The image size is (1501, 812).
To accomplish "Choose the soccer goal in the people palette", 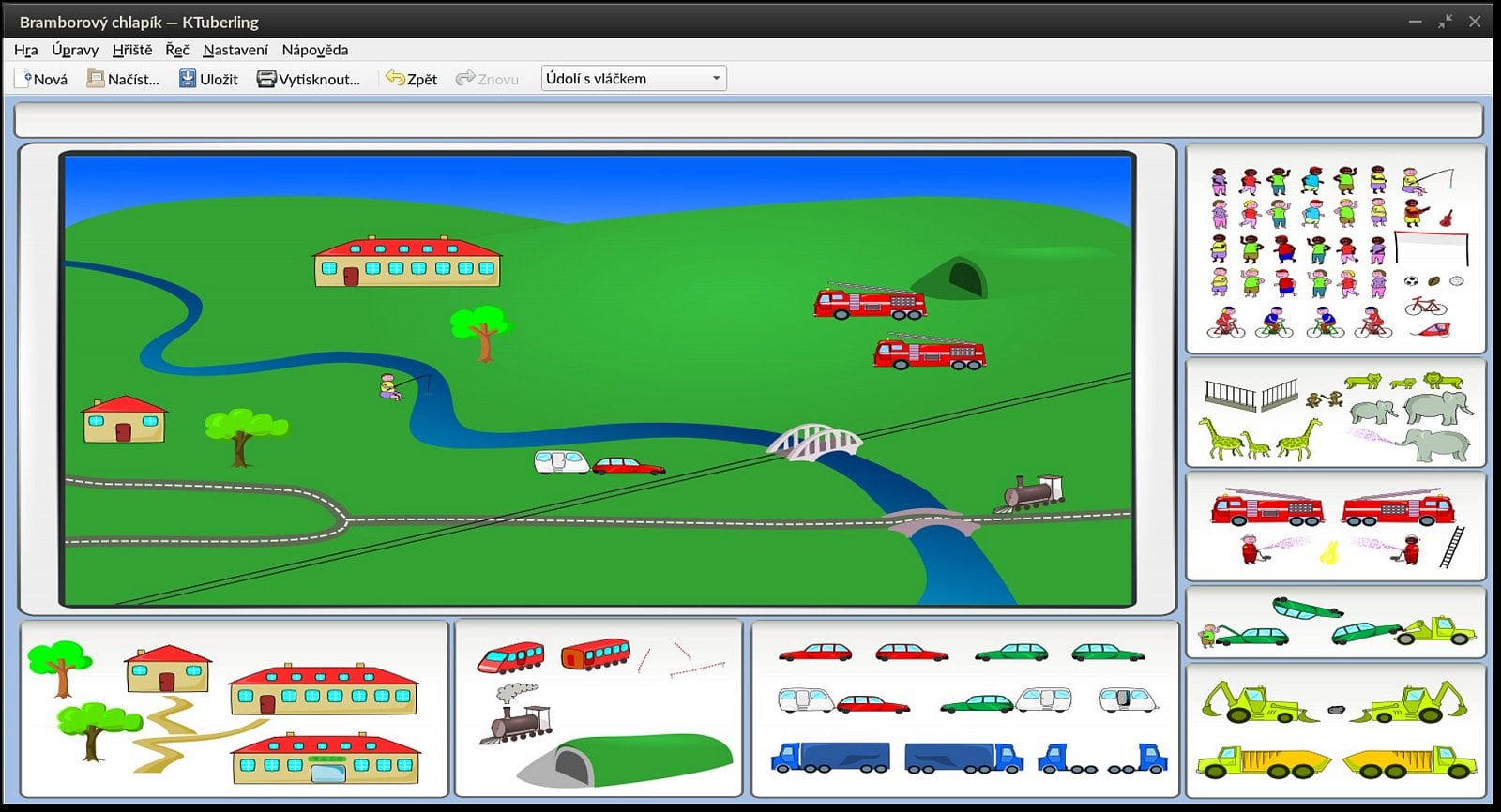I will coord(1431,246).
